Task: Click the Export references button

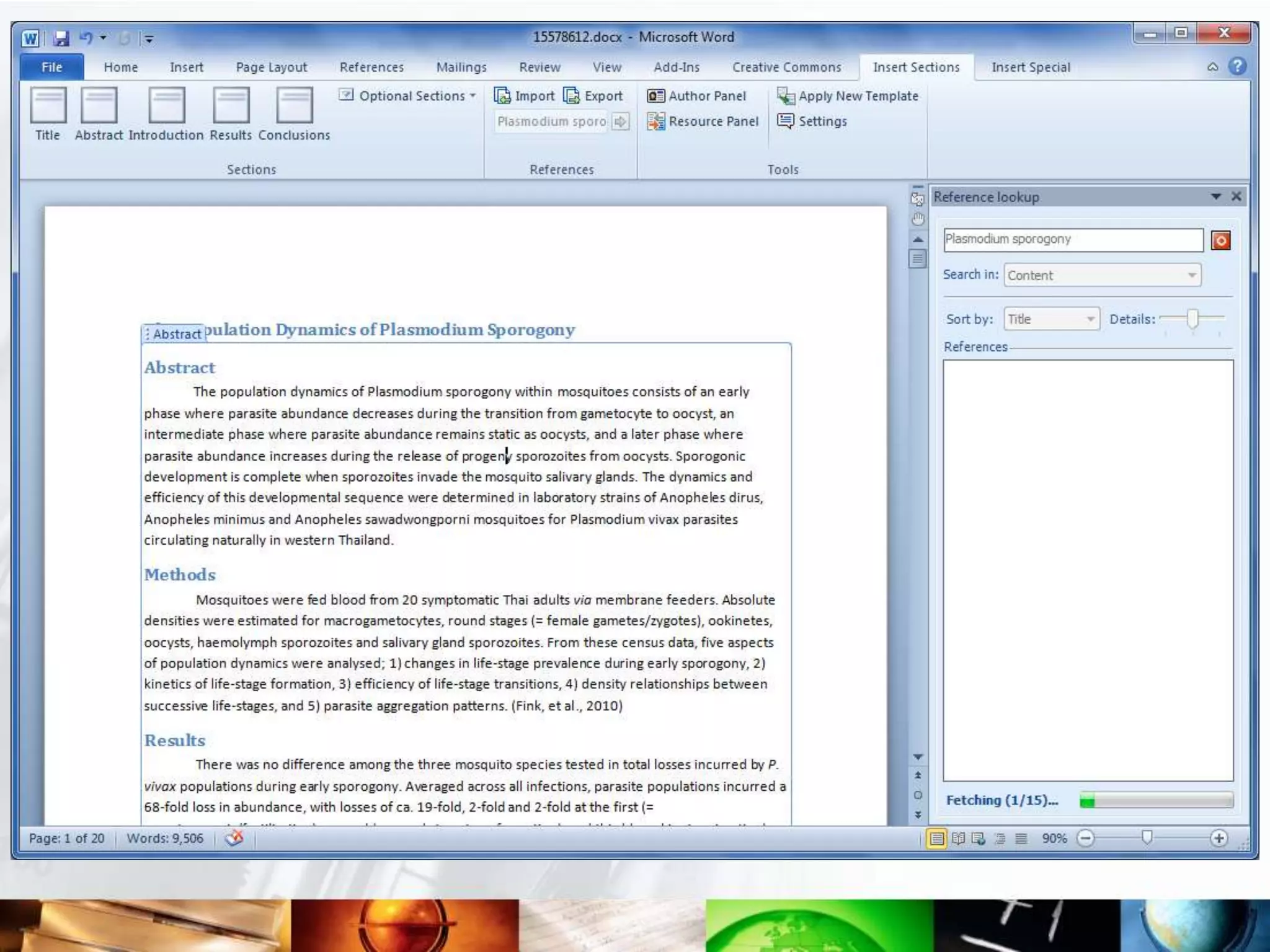Action: click(593, 96)
